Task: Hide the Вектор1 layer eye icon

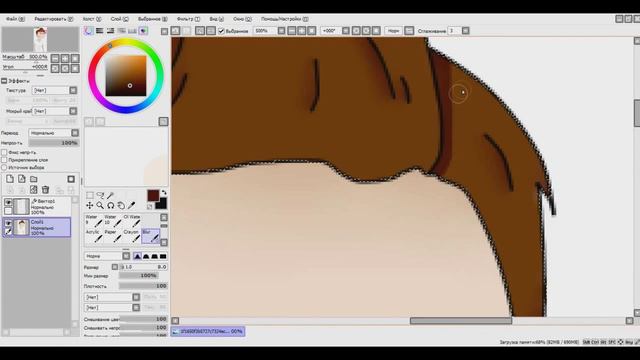Action: coord(8,202)
